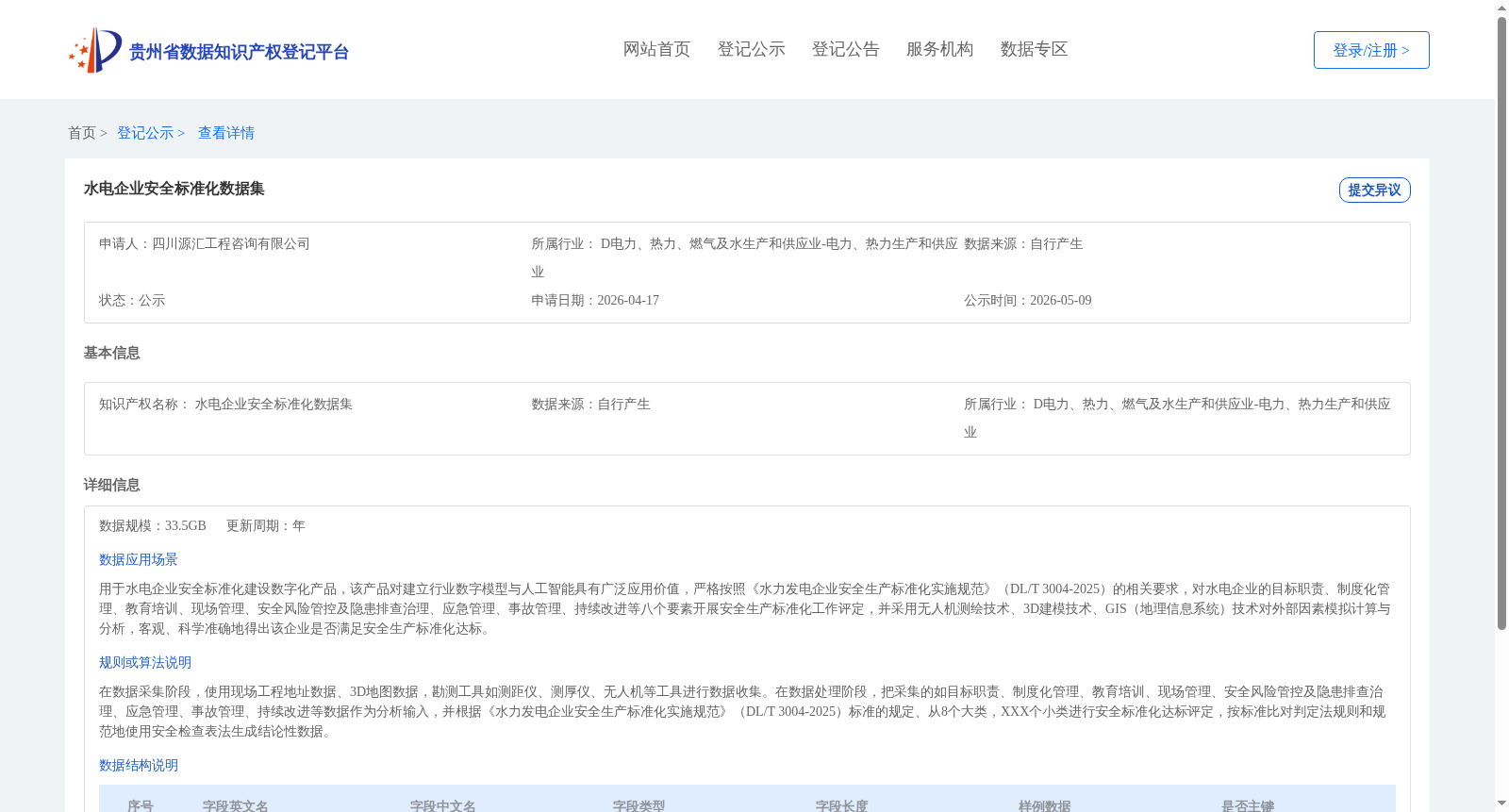Go to 首页 breadcrumb
1509x812 pixels.
point(82,133)
